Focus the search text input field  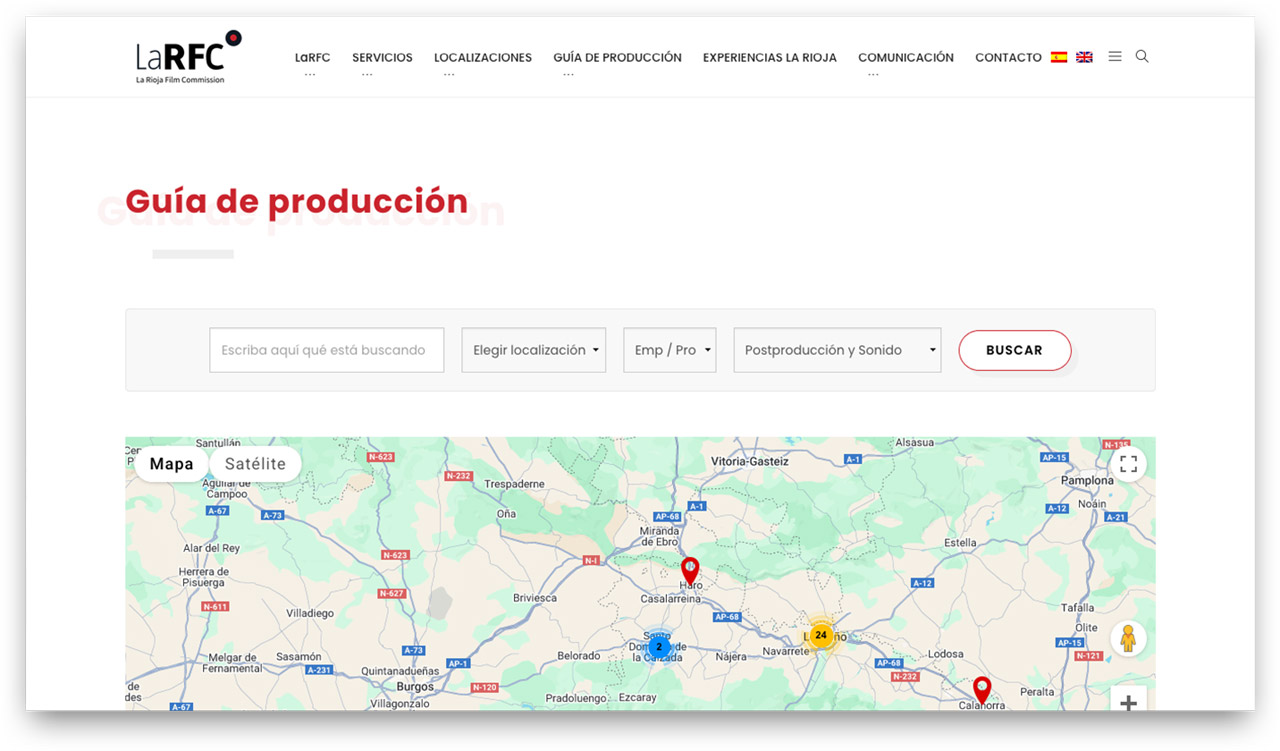click(326, 350)
